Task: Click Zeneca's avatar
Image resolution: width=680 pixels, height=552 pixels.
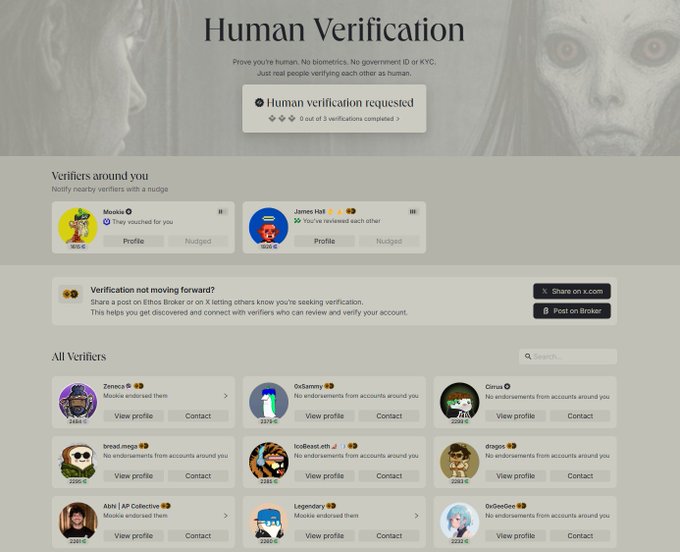Action: point(78,402)
